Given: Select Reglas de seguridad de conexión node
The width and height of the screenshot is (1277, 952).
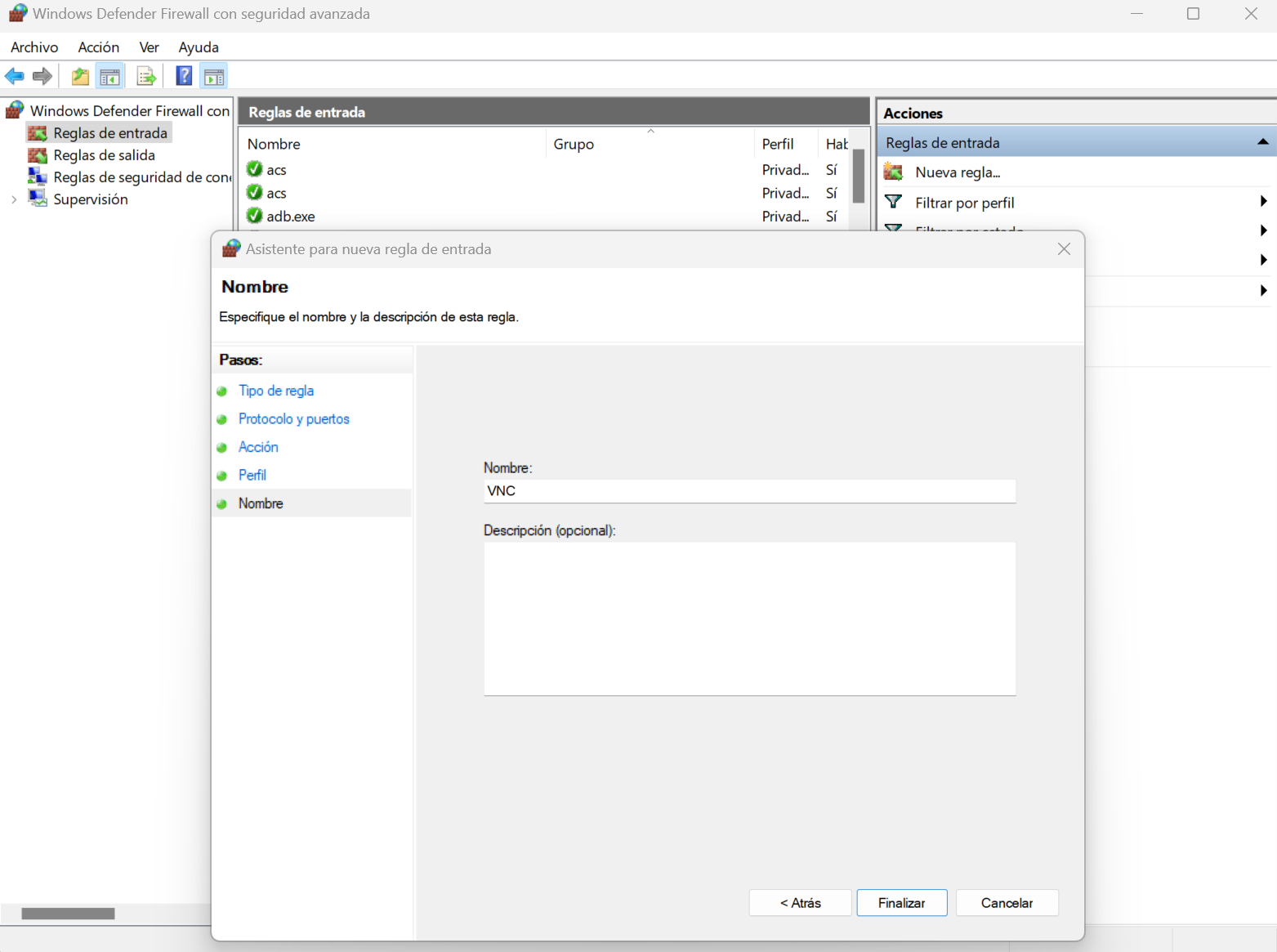Looking at the screenshot, I should [x=141, y=177].
